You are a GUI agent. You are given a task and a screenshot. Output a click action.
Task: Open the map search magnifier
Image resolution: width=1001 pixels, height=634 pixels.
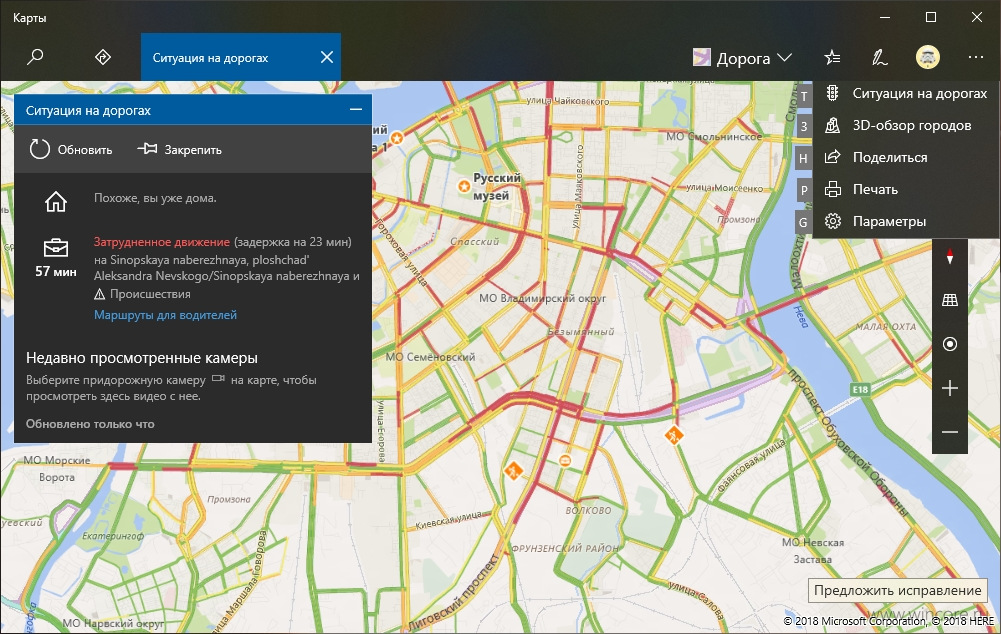(35, 57)
